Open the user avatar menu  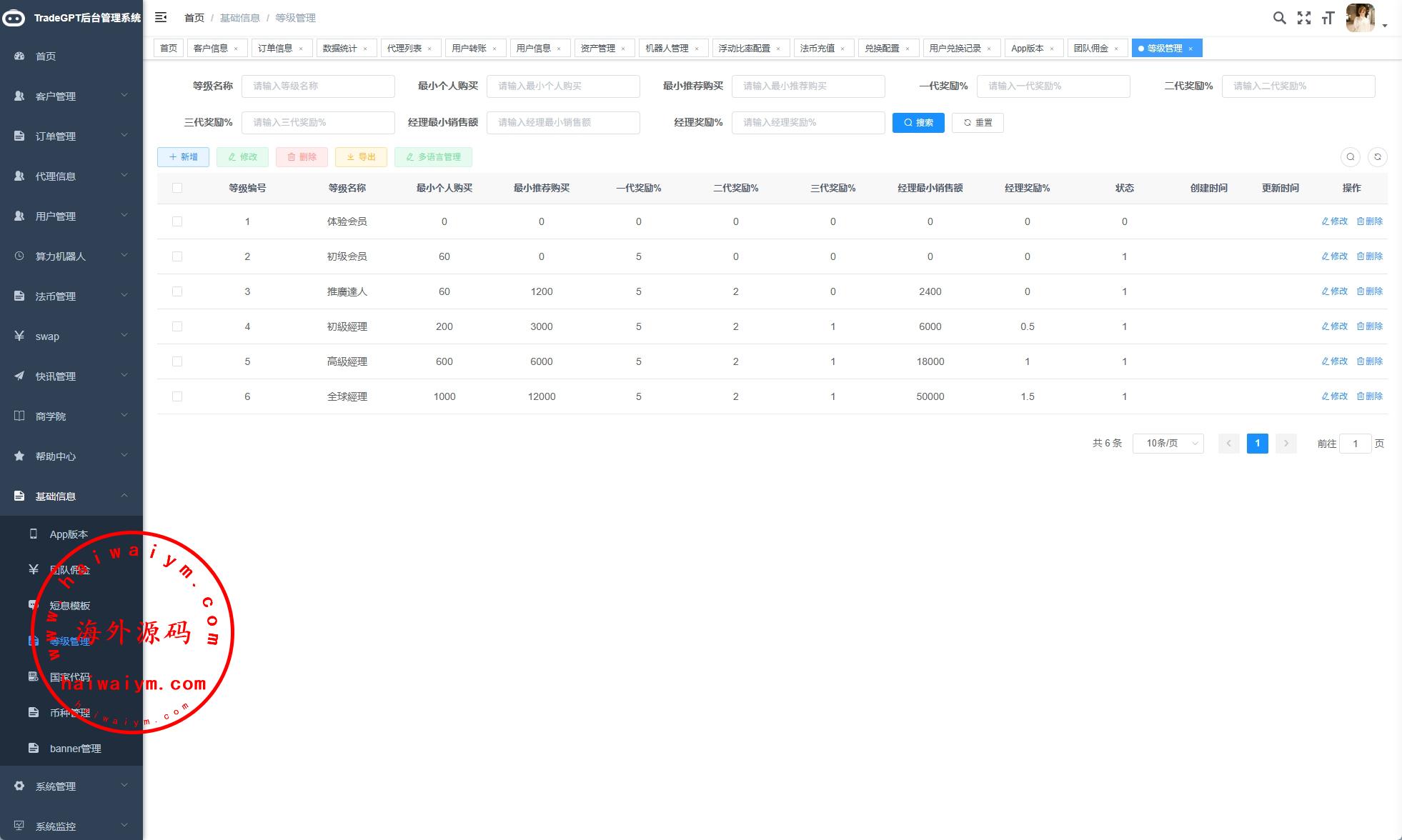(x=1361, y=18)
